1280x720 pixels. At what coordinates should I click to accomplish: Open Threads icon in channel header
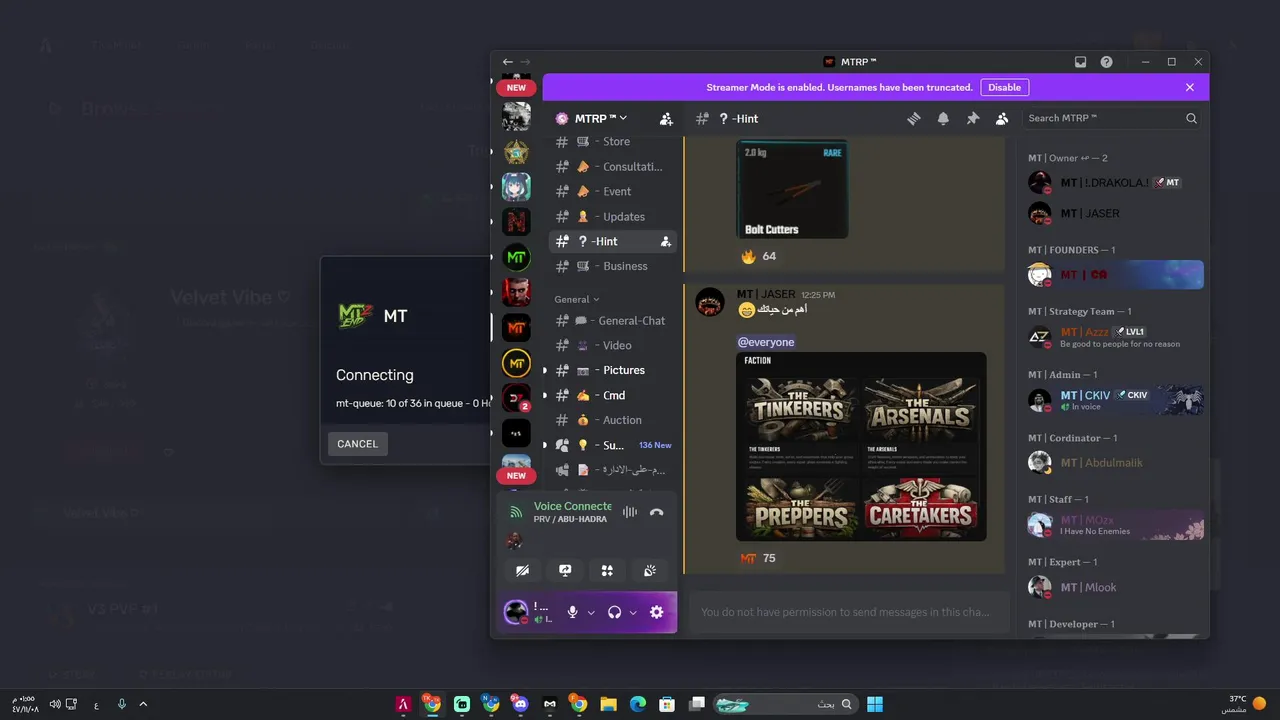point(913,118)
